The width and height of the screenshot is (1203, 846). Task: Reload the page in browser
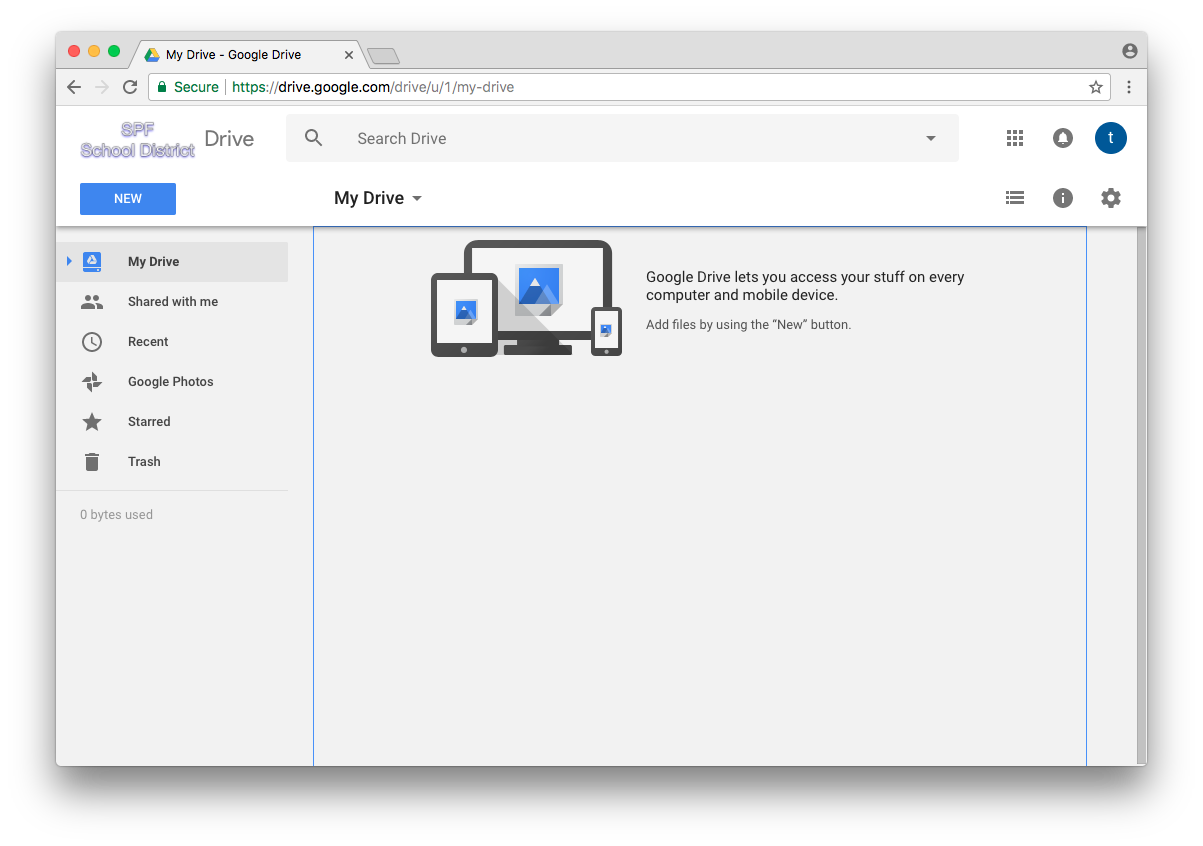[x=130, y=87]
